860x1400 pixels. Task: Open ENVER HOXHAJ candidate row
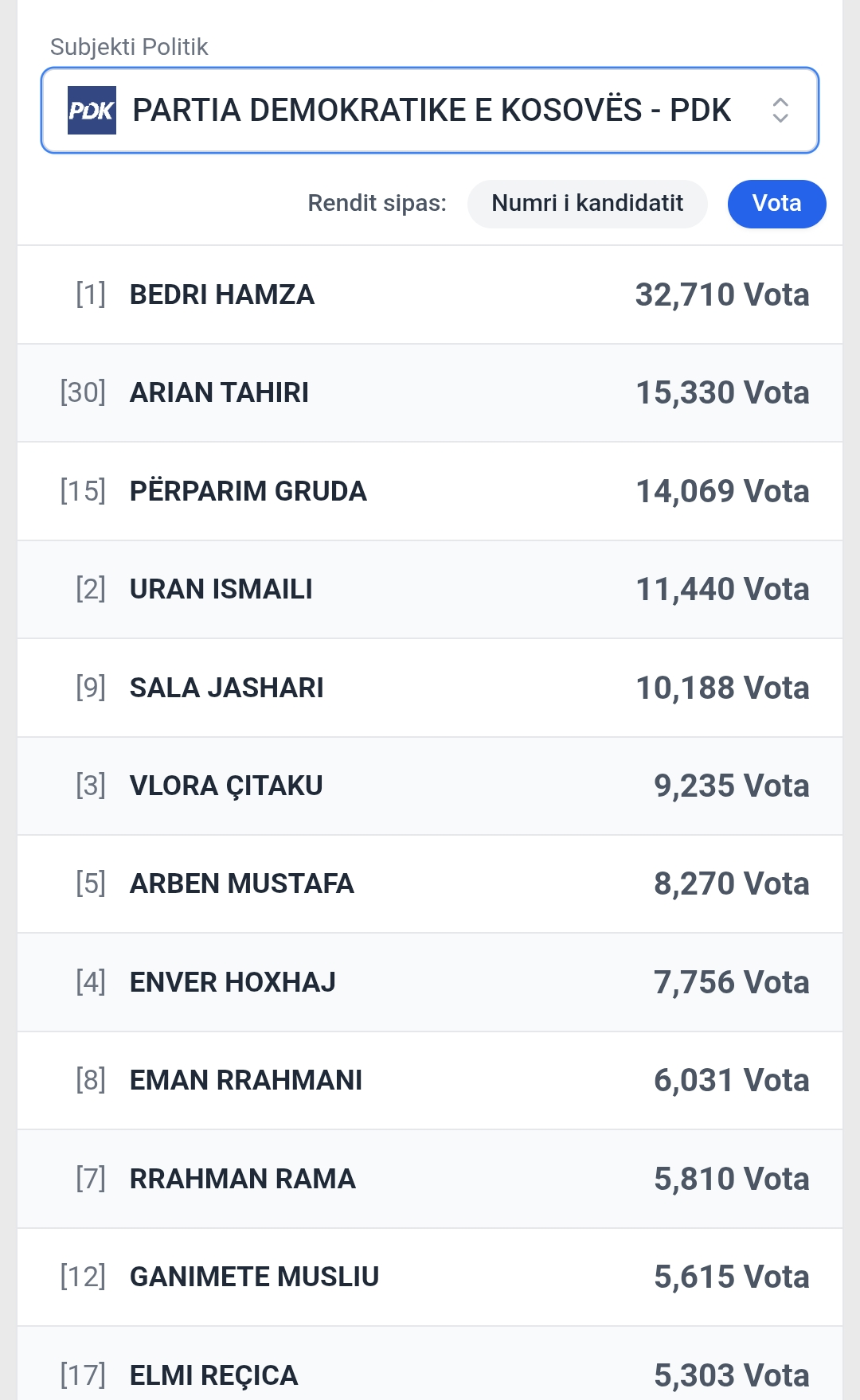[430, 982]
